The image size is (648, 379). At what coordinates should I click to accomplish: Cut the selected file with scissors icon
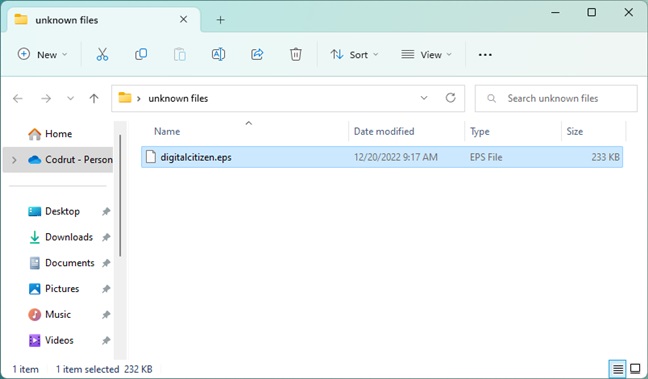point(102,55)
